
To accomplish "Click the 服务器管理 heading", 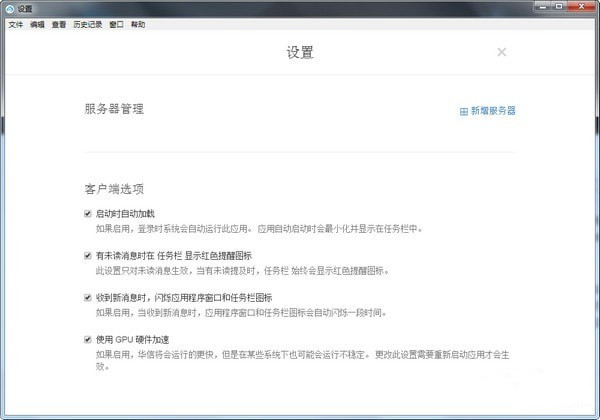I will [114, 109].
